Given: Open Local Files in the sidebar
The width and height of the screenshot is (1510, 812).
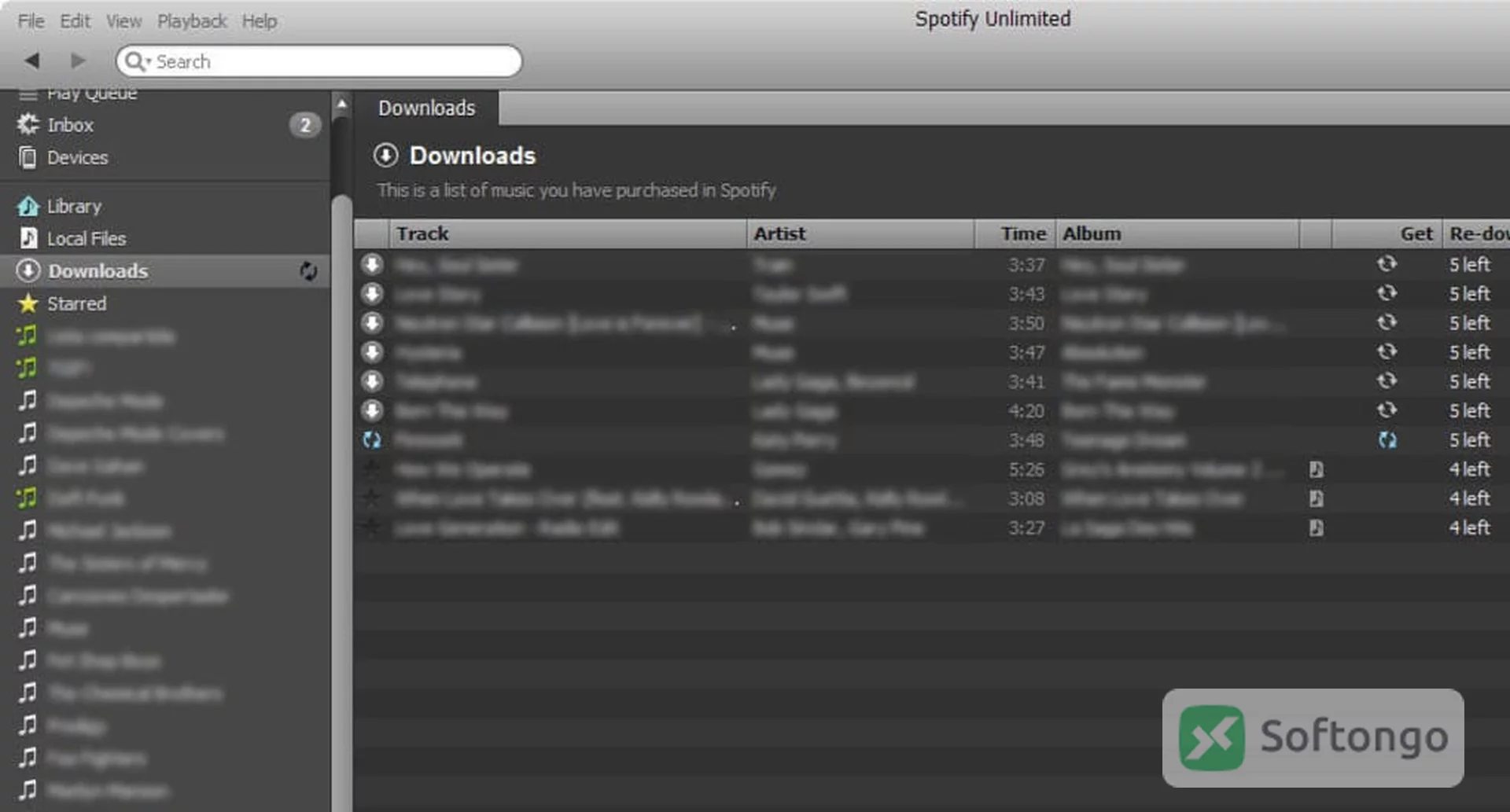Looking at the screenshot, I should pyautogui.click(x=86, y=239).
